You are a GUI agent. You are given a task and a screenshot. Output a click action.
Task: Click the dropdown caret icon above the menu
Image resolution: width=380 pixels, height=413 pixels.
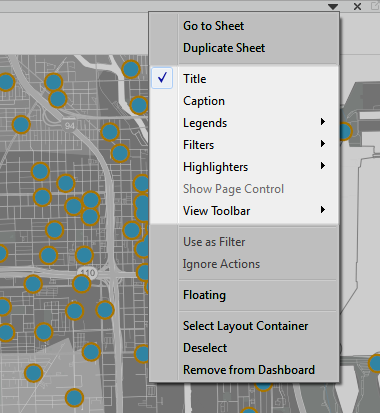(x=333, y=6)
